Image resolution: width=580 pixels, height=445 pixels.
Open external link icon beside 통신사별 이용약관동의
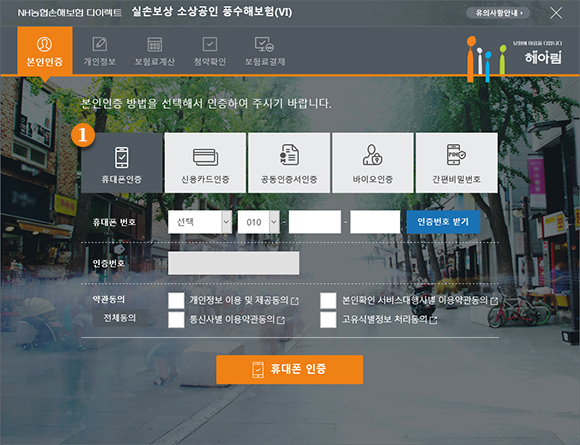281,320
